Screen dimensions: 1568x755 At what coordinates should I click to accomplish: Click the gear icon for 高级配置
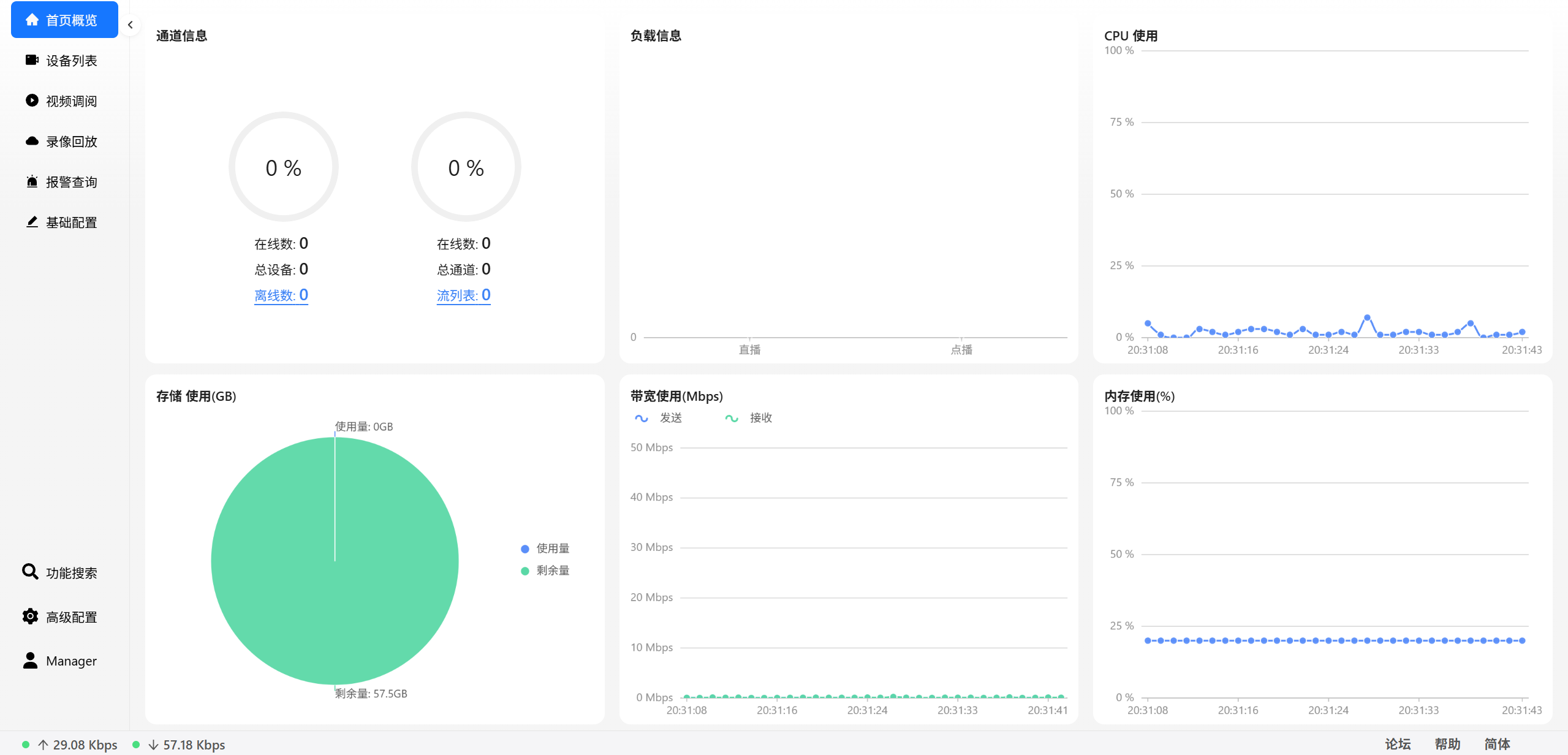coord(30,617)
